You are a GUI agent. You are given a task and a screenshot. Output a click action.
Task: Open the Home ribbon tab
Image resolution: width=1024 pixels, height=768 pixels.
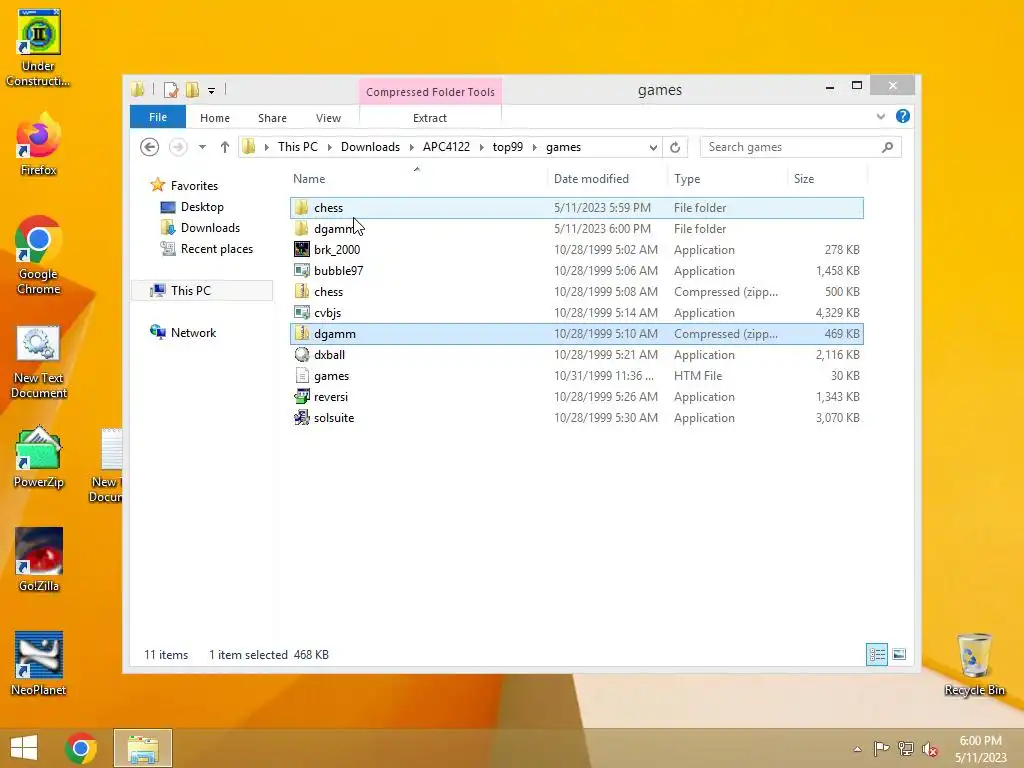click(x=215, y=118)
